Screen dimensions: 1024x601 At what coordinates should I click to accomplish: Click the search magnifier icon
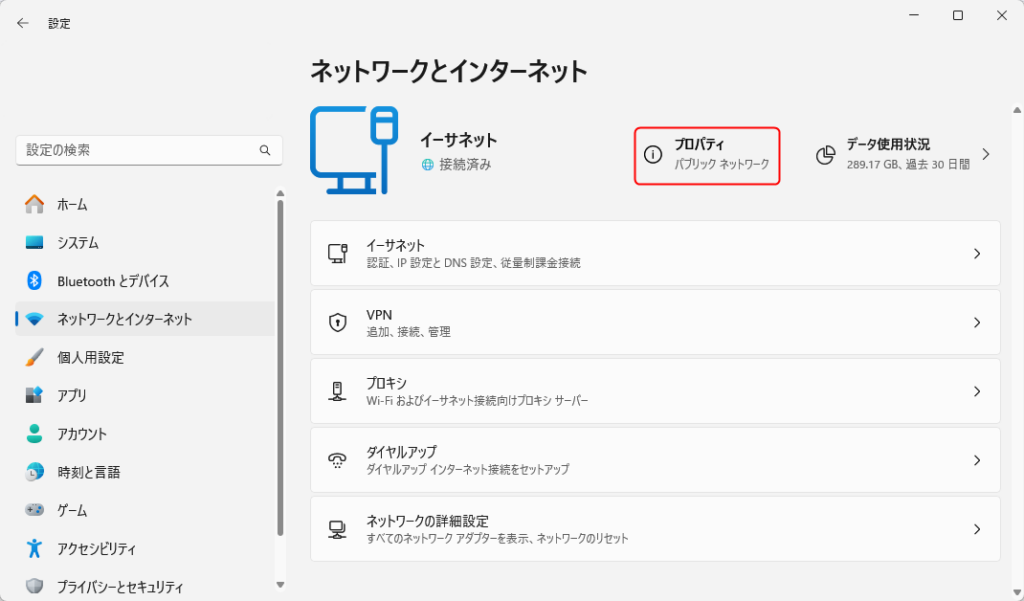[x=265, y=150]
